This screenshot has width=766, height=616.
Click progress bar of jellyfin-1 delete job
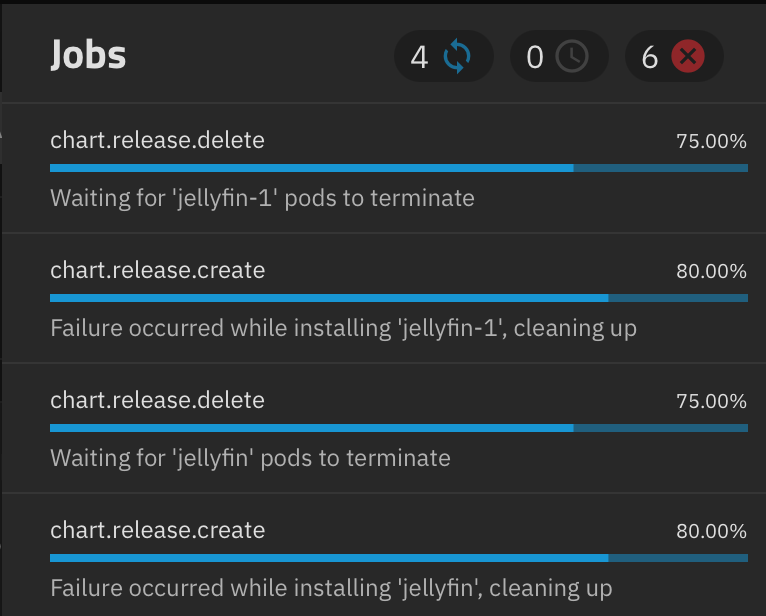[x=399, y=168]
